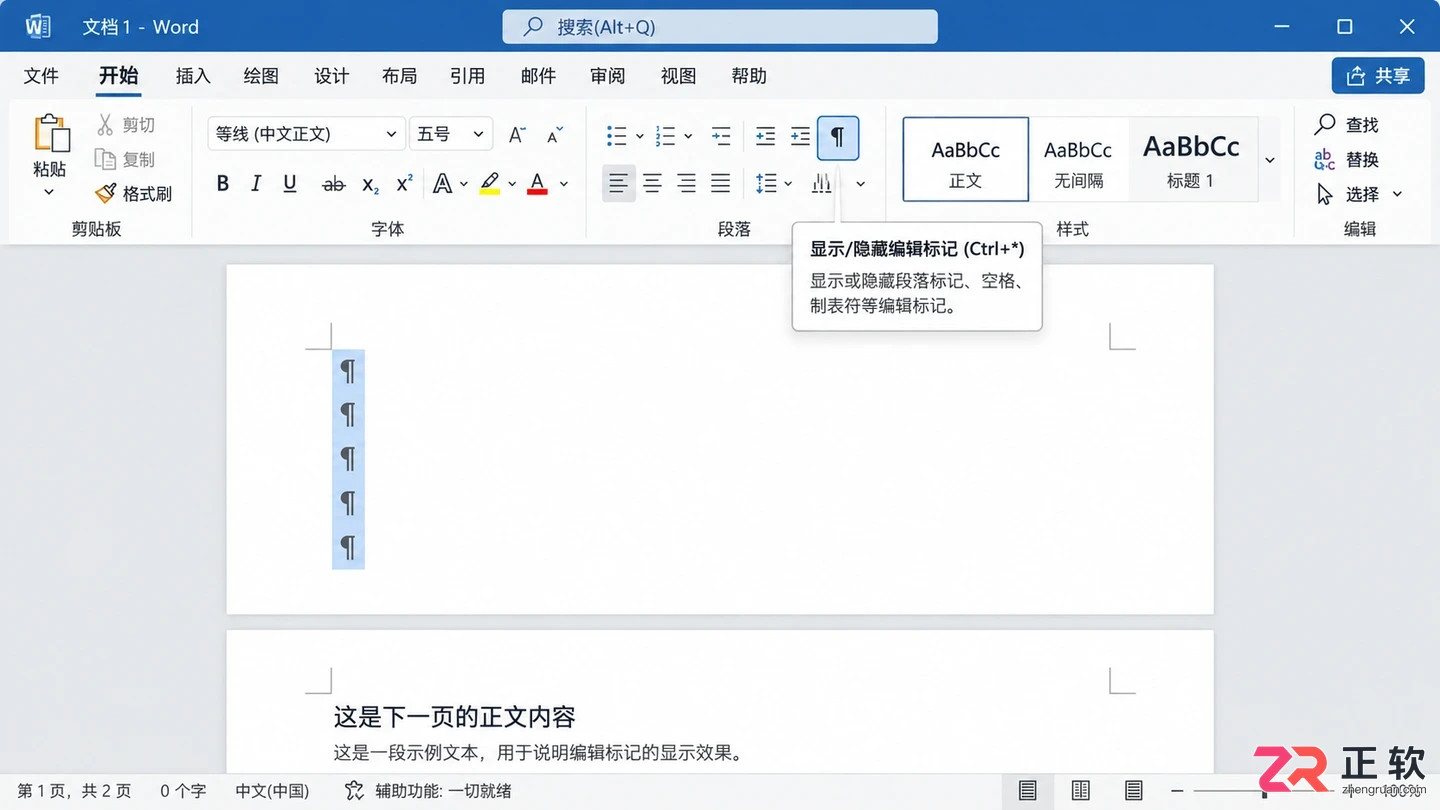The height and width of the screenshot is (810, 1440).
Task: Toggle Underline formatting
Action: point(290,184)
